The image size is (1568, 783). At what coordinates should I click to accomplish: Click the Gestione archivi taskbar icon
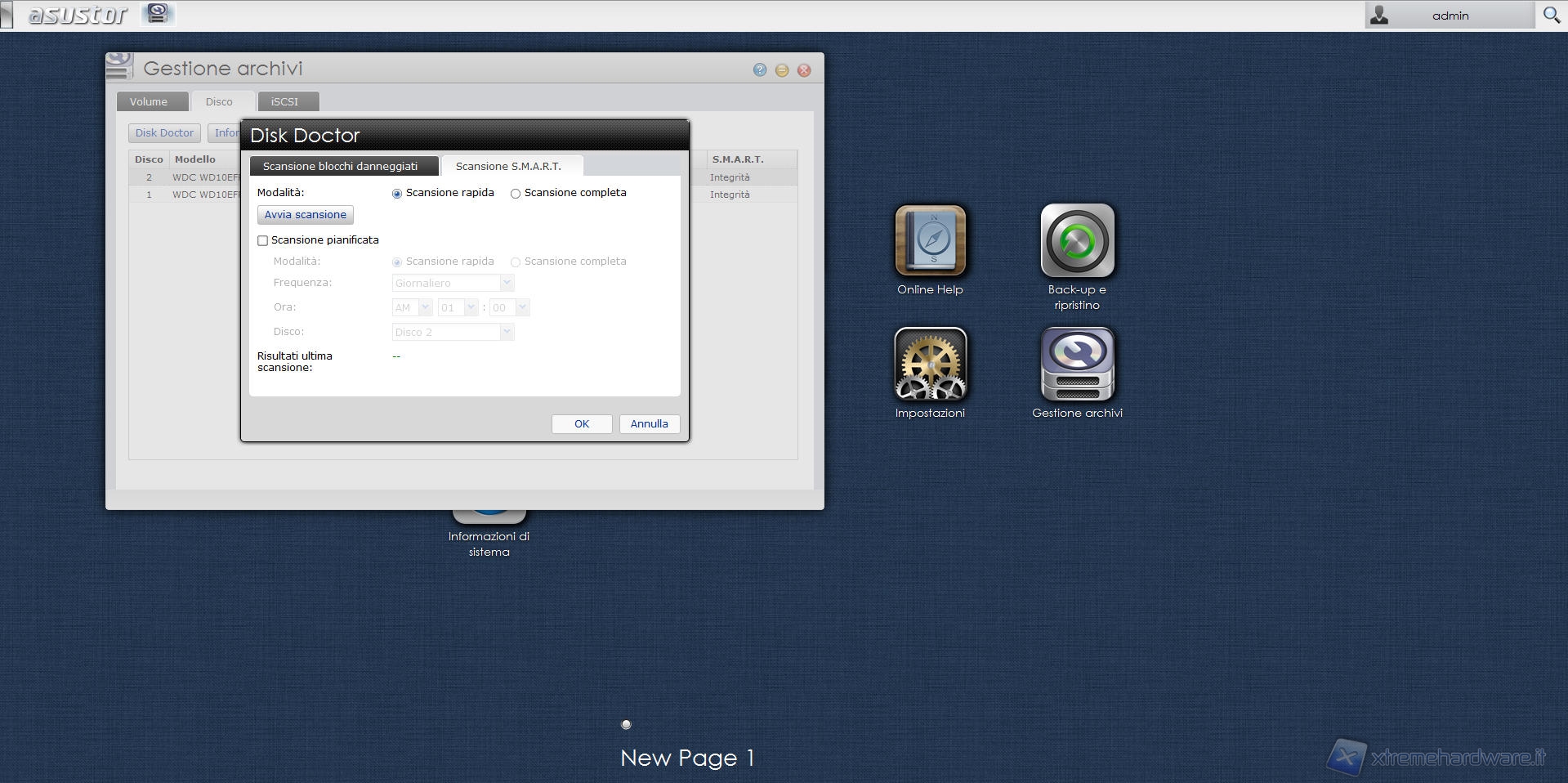(x=158, y=14)
